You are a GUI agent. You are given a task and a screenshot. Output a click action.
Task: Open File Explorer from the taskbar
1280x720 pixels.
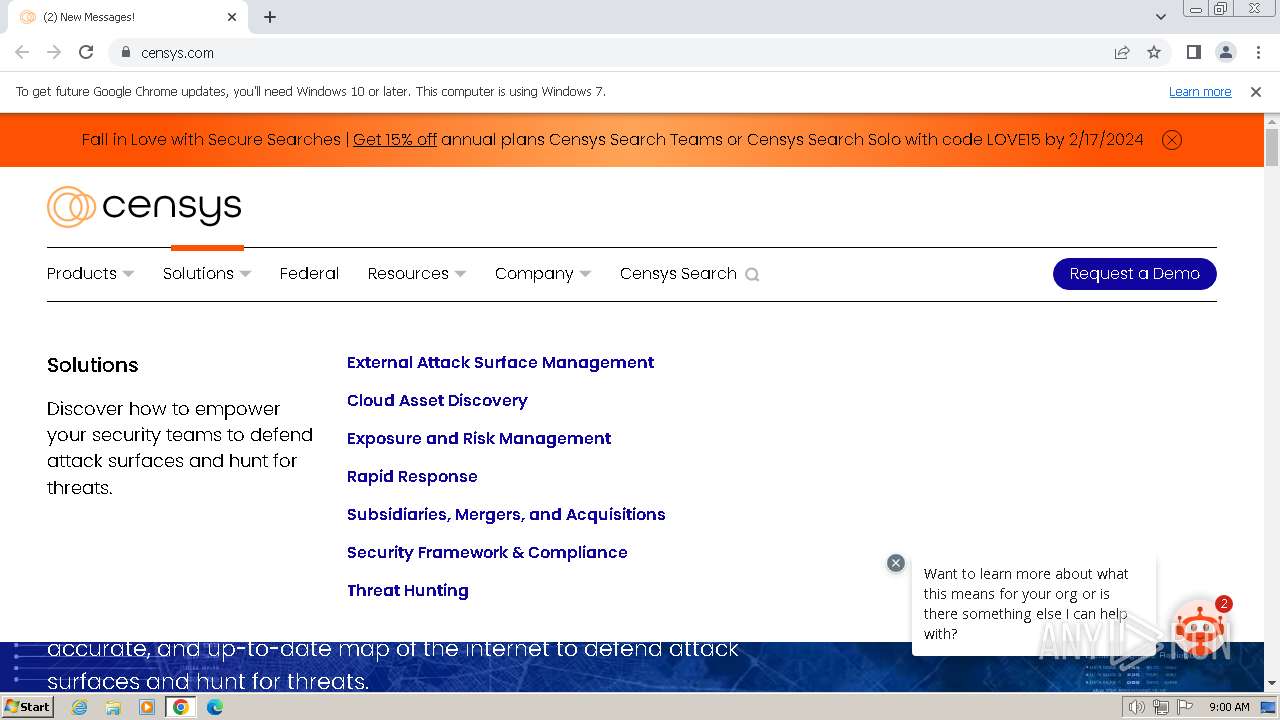pyautogui.click(x=113, y=707)
